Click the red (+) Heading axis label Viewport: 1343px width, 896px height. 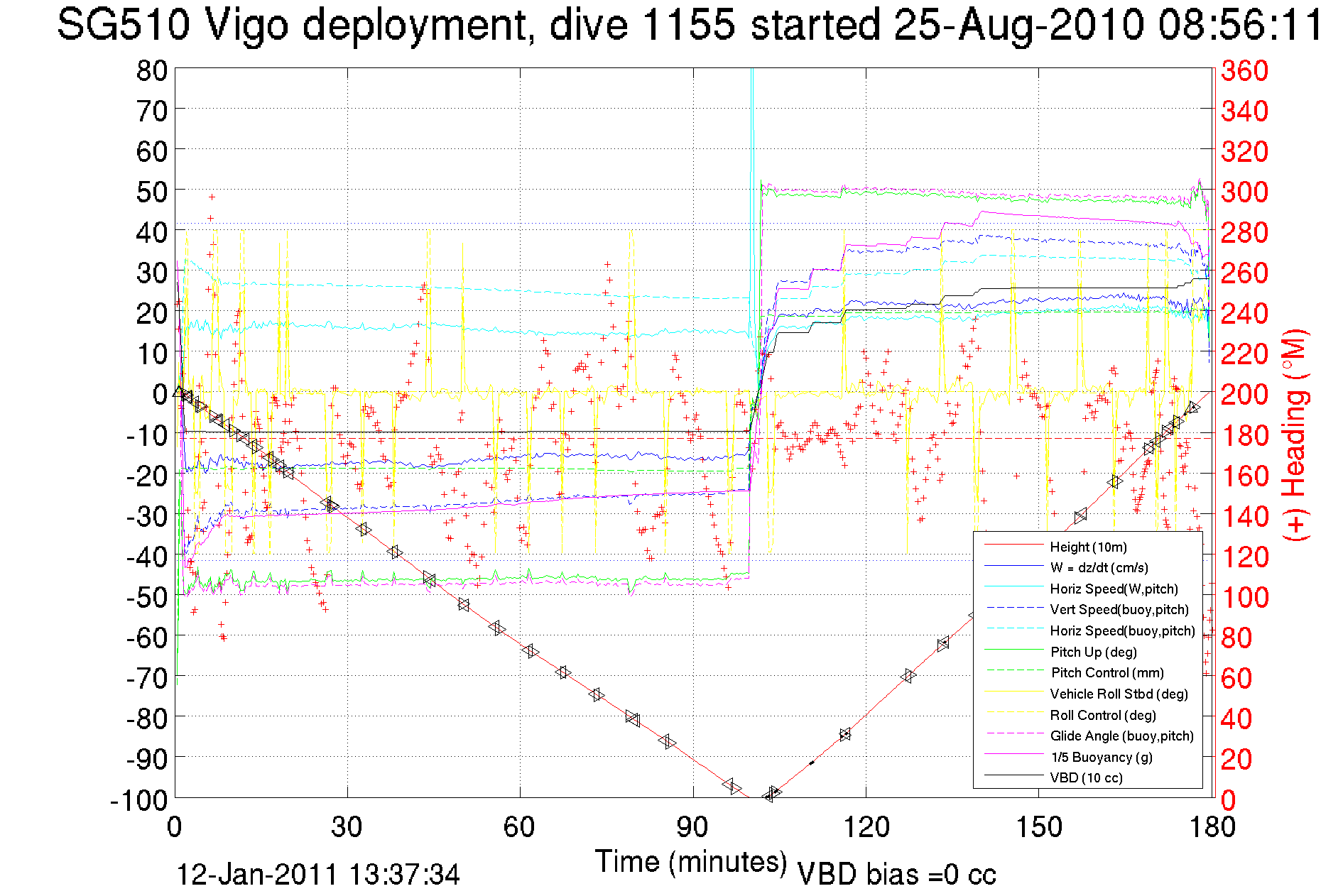pyautogui.click(x=1295, y=435)
